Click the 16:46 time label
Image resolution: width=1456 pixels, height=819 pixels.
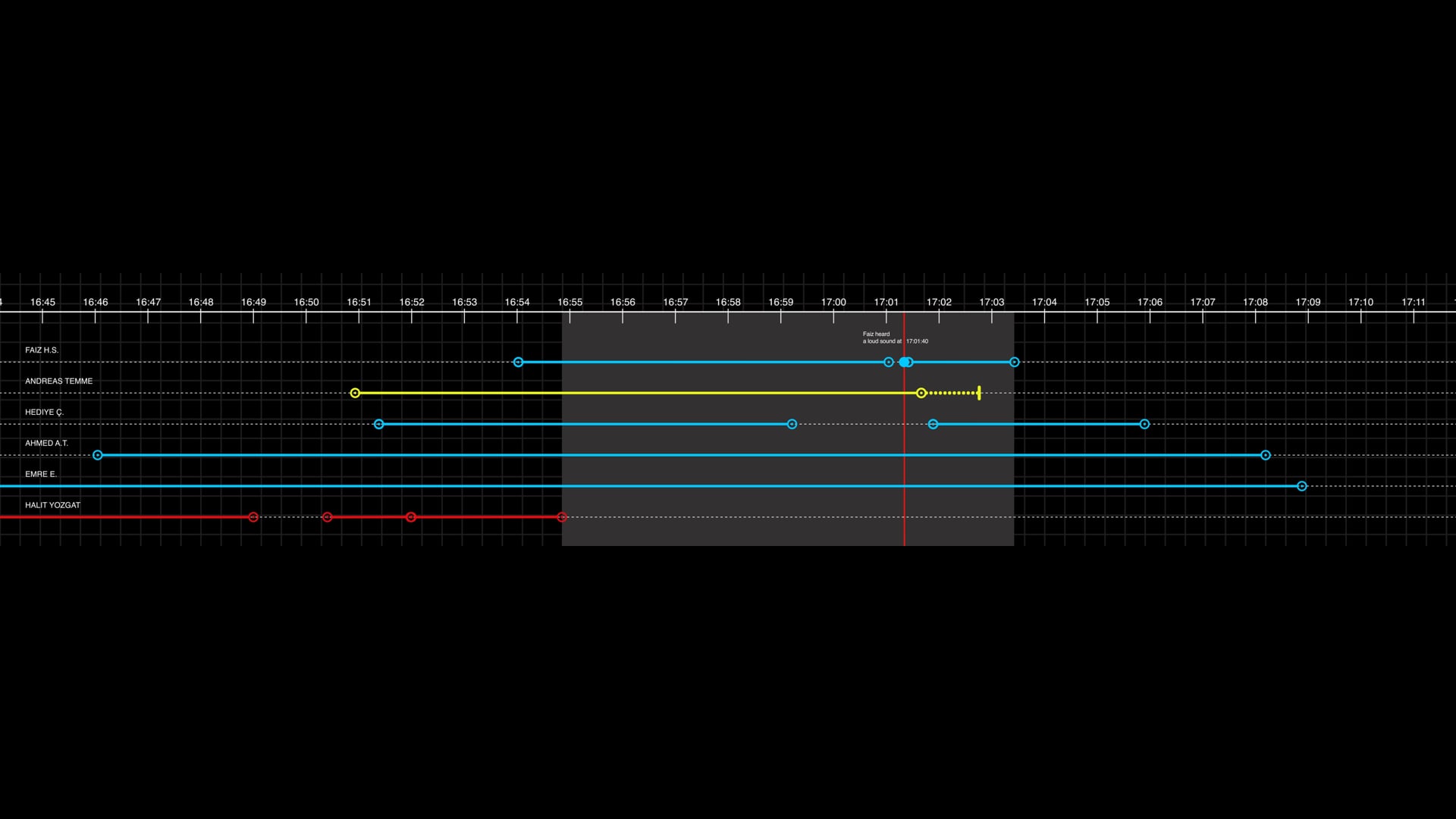coord(96,302)
